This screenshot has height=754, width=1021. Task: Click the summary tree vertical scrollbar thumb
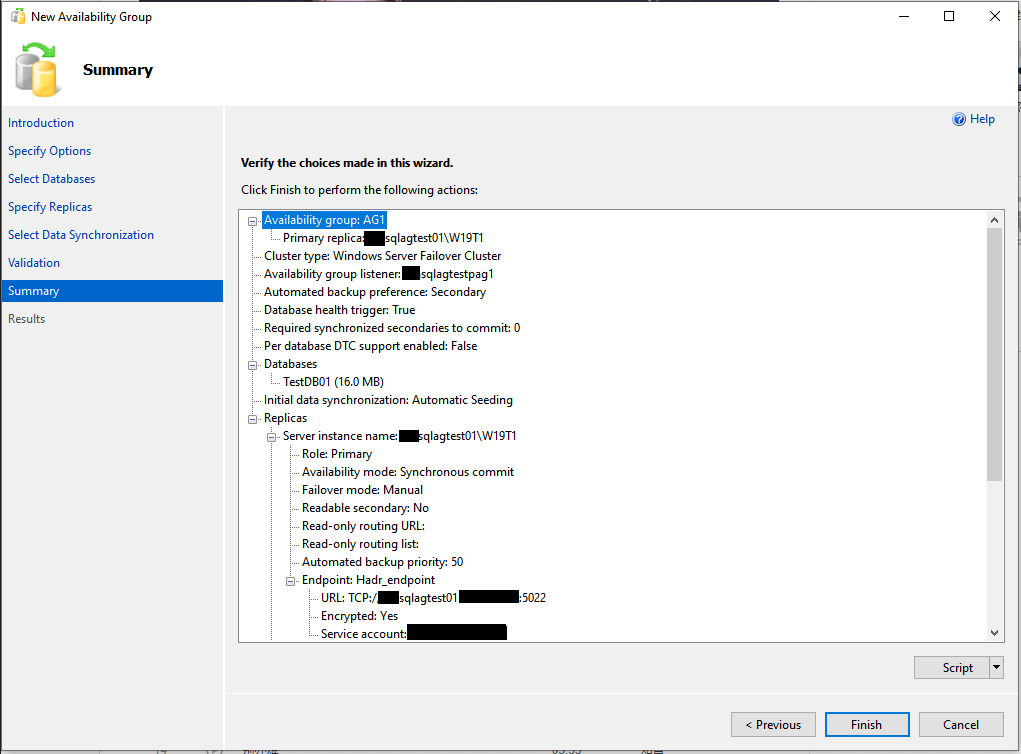(x=994, y=355)
